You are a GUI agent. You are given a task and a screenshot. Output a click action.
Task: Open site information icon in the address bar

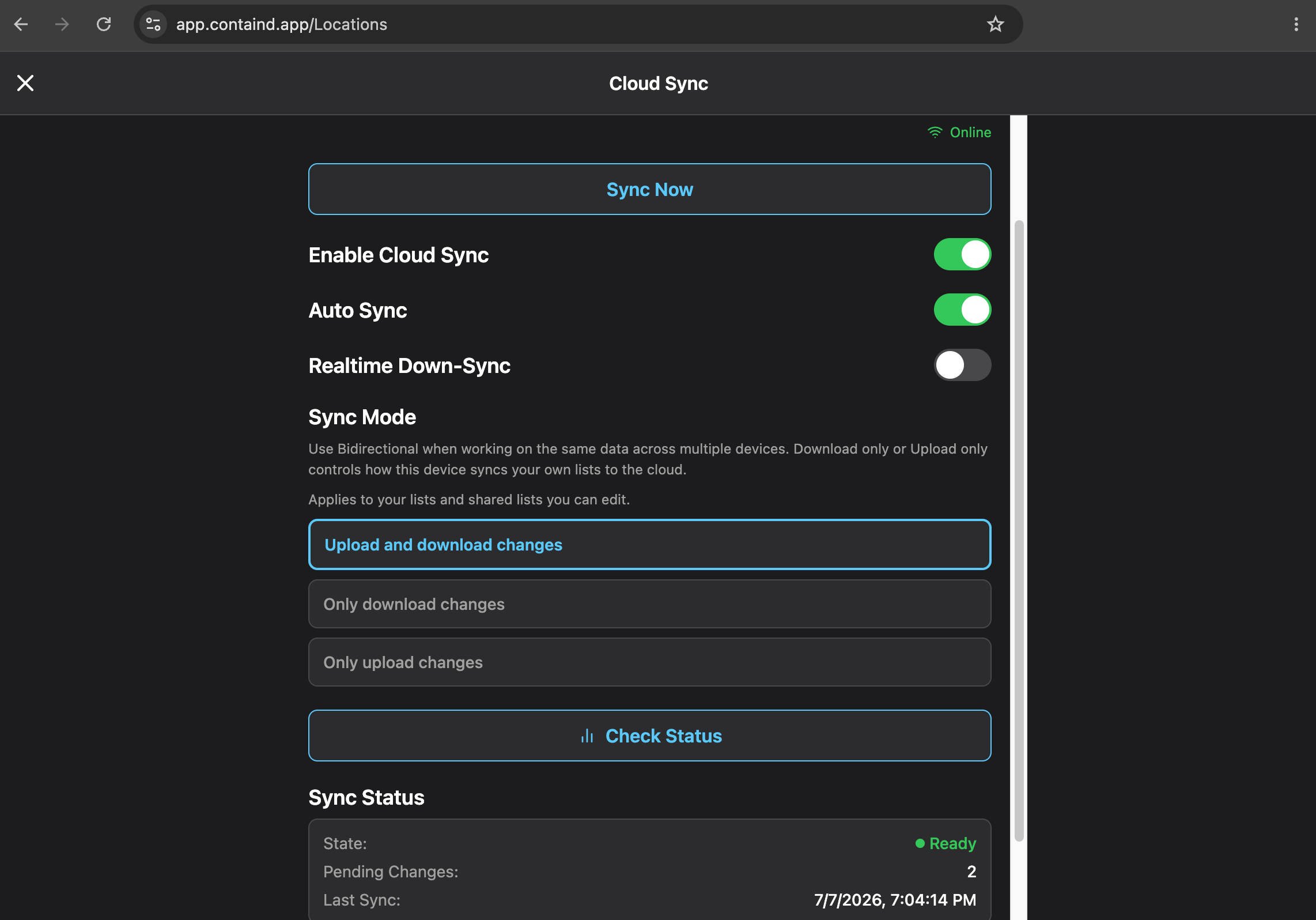[x=153, y=24]
